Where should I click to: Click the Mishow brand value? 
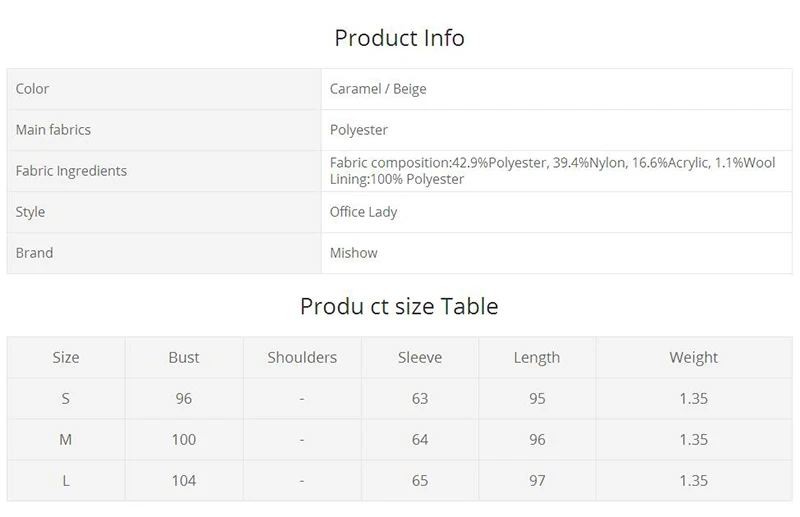pos(354,253)
